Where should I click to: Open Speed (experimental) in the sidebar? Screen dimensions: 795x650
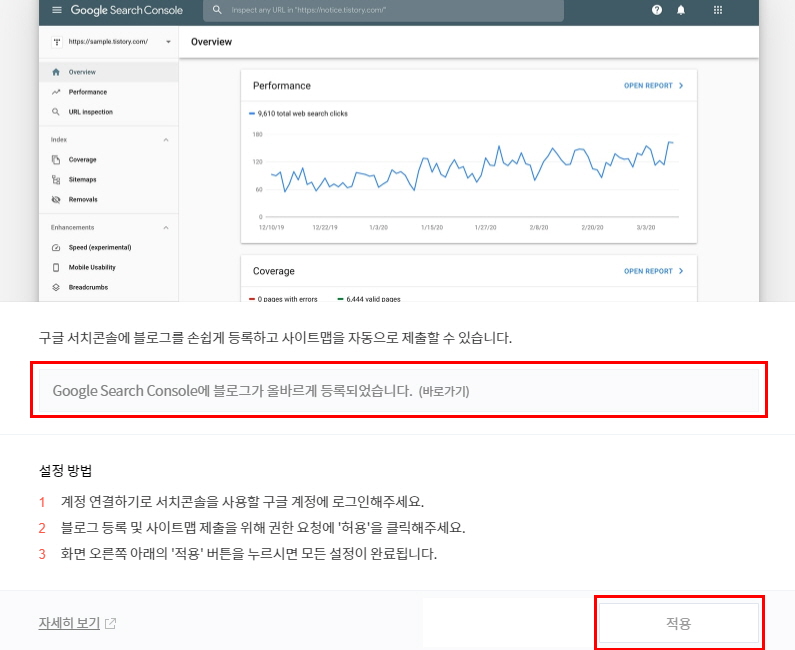[x=109, y=247]
